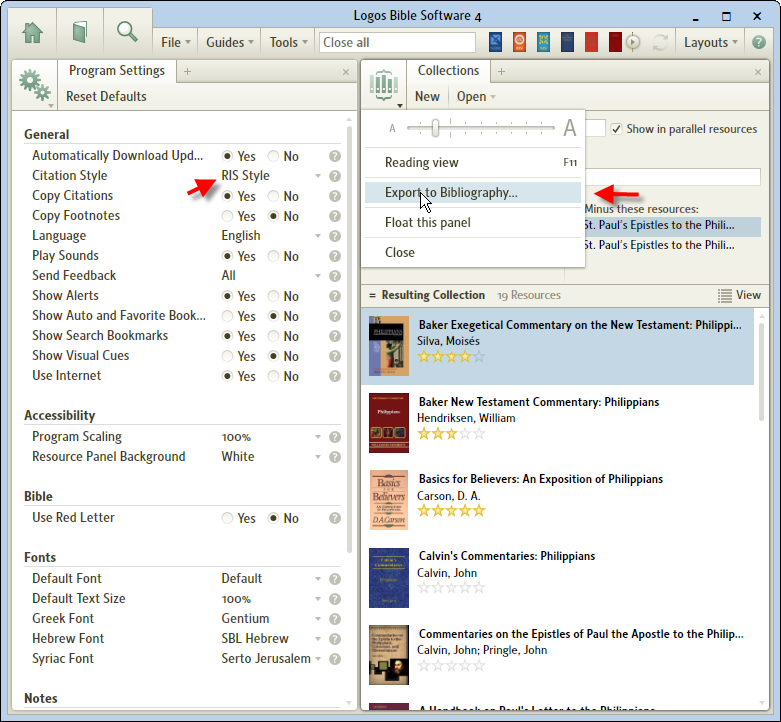Set Play Sounds to No
Viewport: 781px width, 722px height.
273,256
